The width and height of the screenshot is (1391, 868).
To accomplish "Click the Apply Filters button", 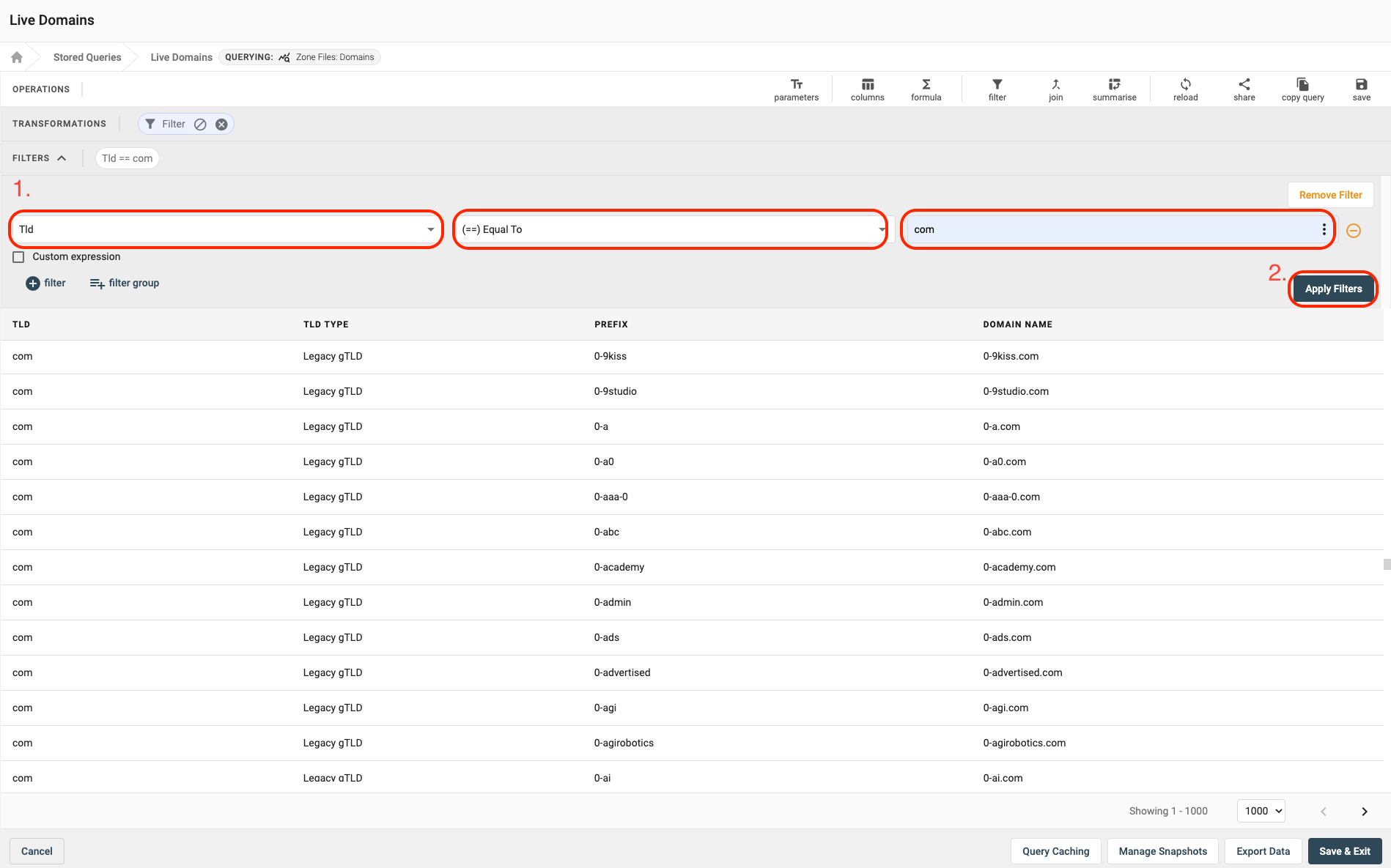I will click(x=1332, y=289).
